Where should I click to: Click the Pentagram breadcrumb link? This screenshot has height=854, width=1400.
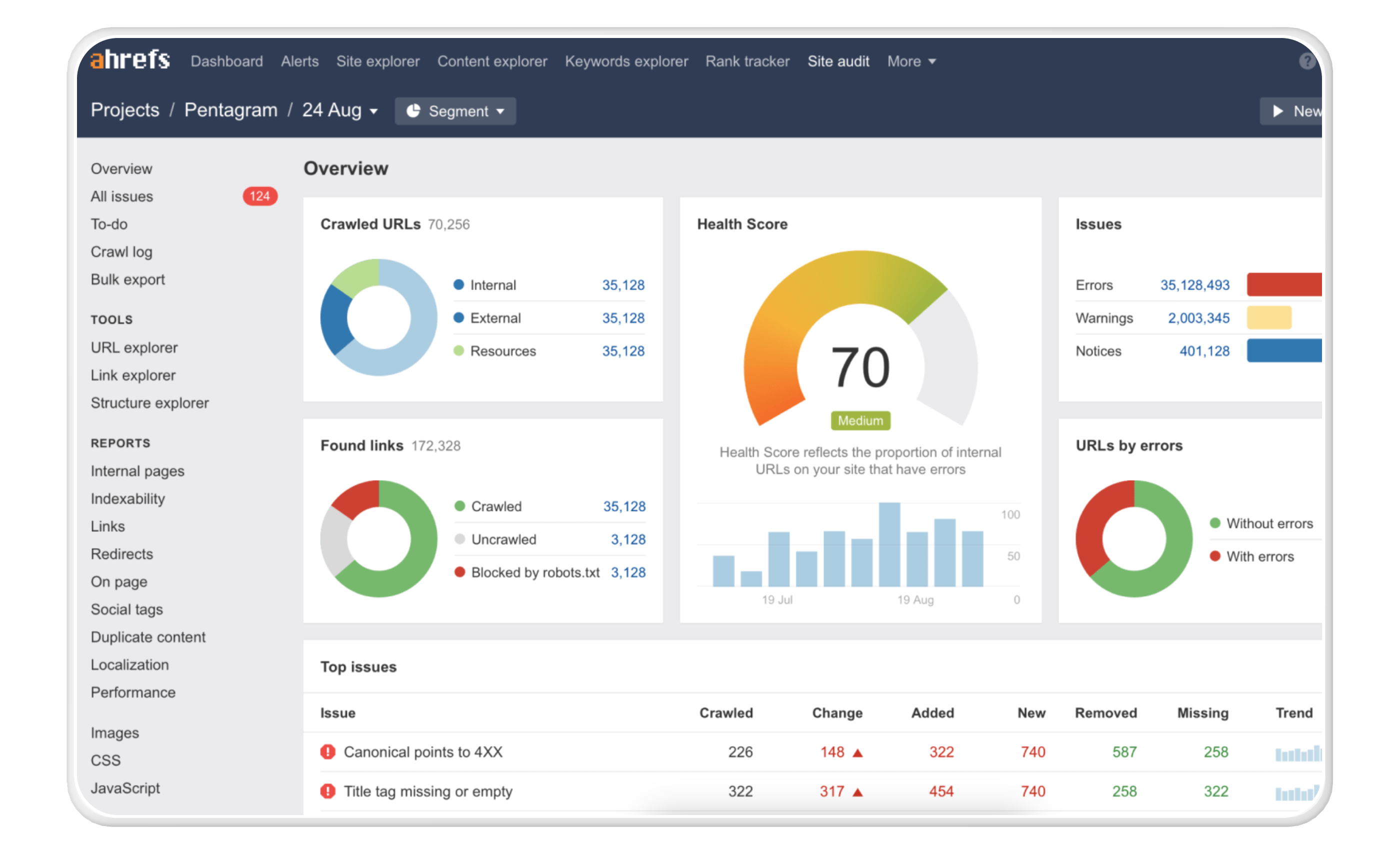pos(230,110)
